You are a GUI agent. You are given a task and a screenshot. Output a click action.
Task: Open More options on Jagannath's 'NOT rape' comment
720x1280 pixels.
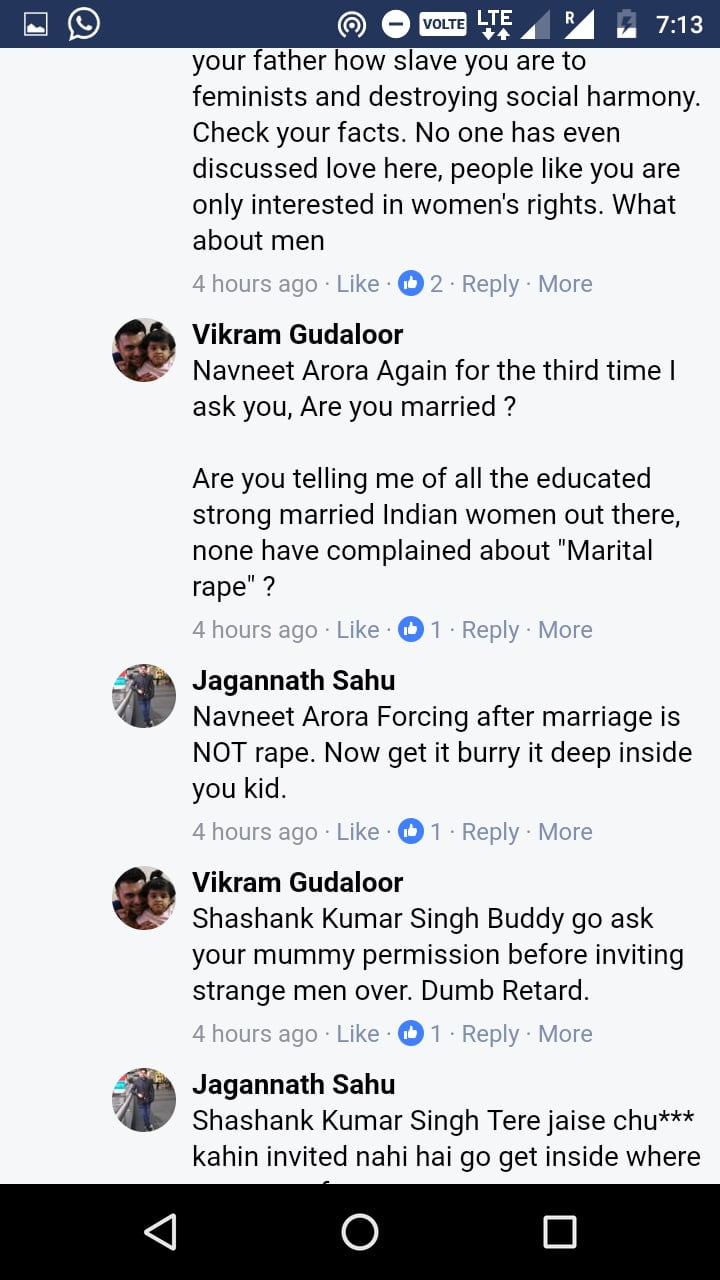[x=565, y=832]
